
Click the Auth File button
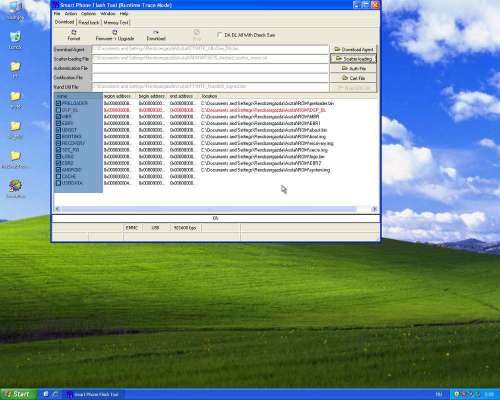[353, 68]
